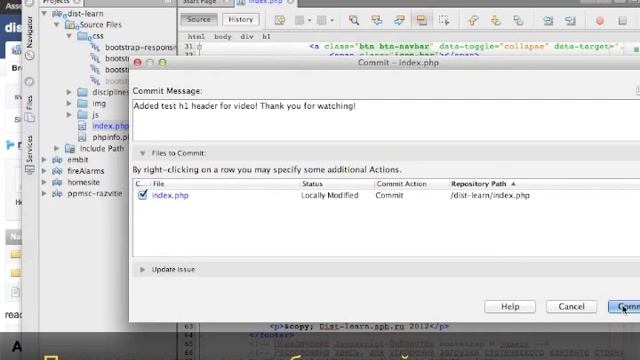The height and width of the screenshot is (360, 640).
Task: Click the Last Edit toolbar icon
Action: coord(280,20)
